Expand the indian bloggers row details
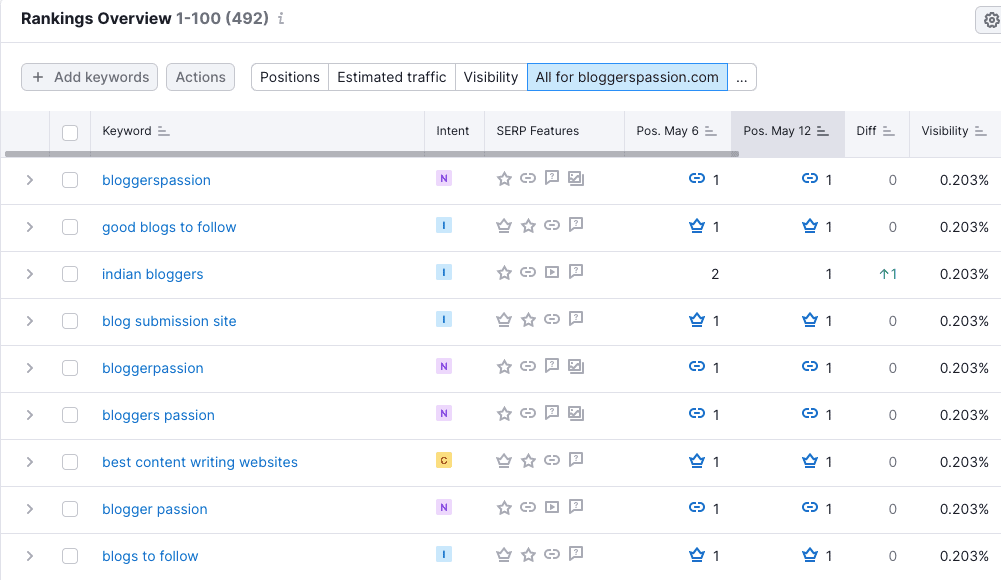1001x580 pixels. click(30, 274)
